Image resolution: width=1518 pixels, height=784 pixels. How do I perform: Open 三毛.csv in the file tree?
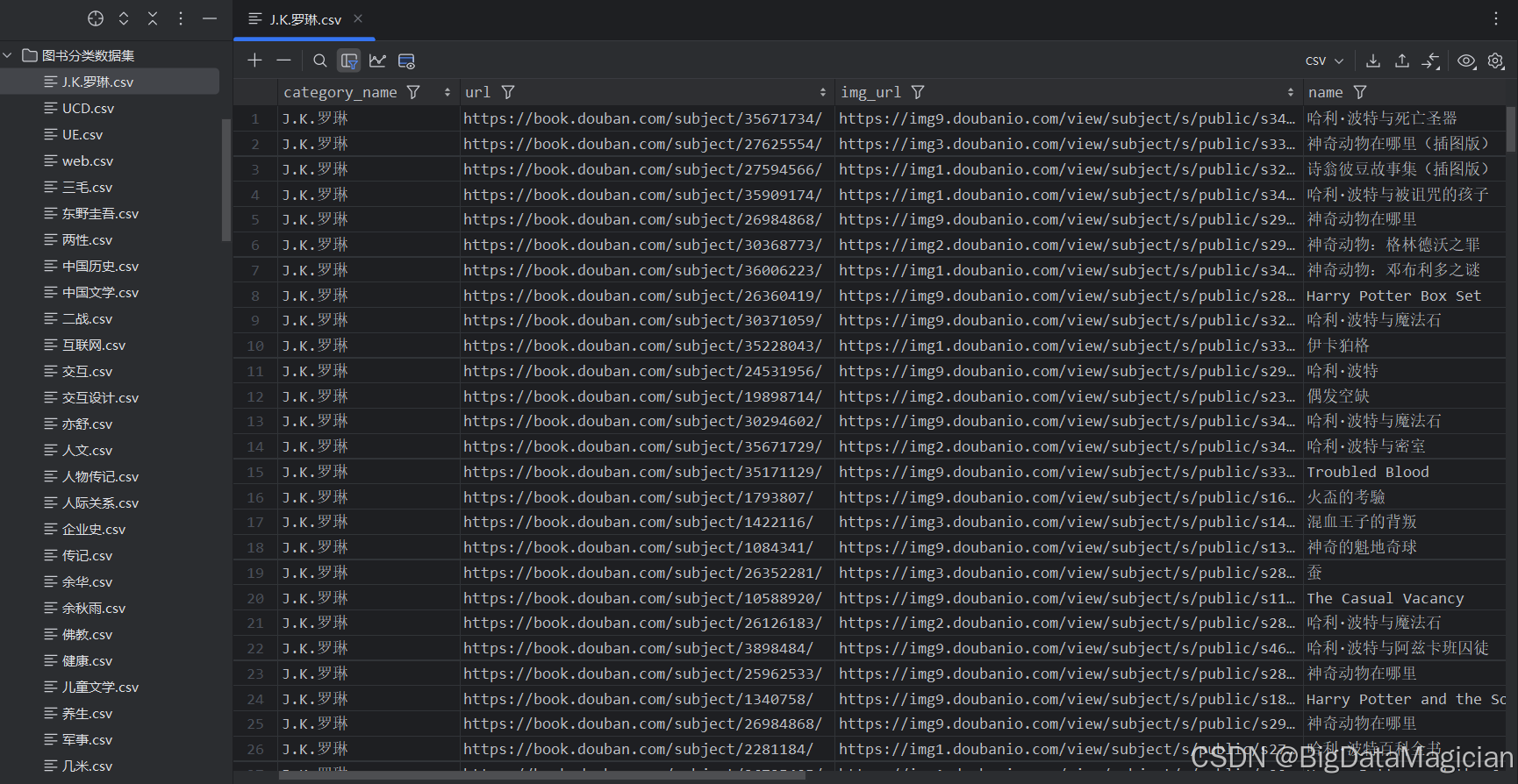pos(87,187)
